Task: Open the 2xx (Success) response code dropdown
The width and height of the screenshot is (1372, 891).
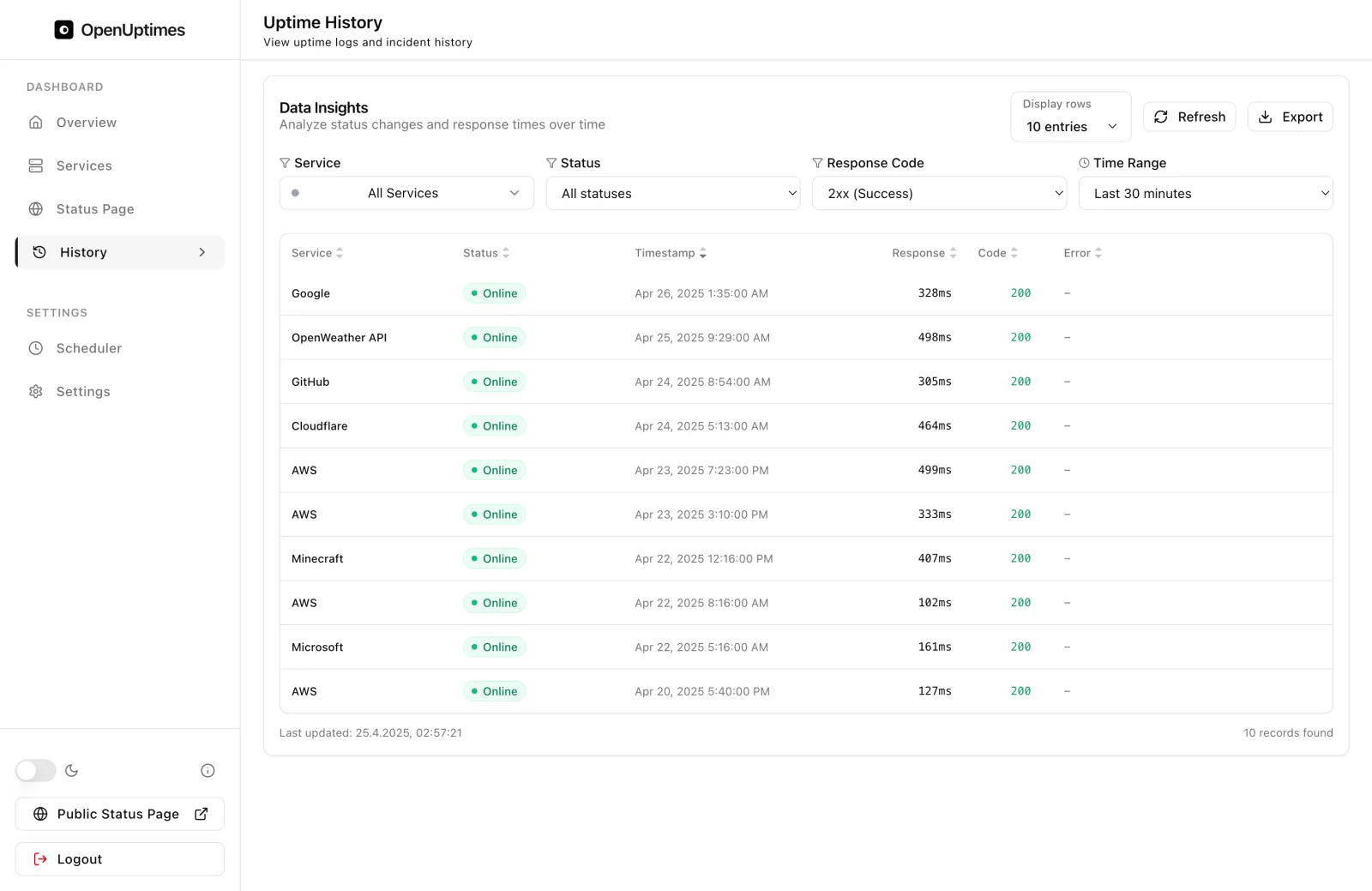Action: coord(940,193)
